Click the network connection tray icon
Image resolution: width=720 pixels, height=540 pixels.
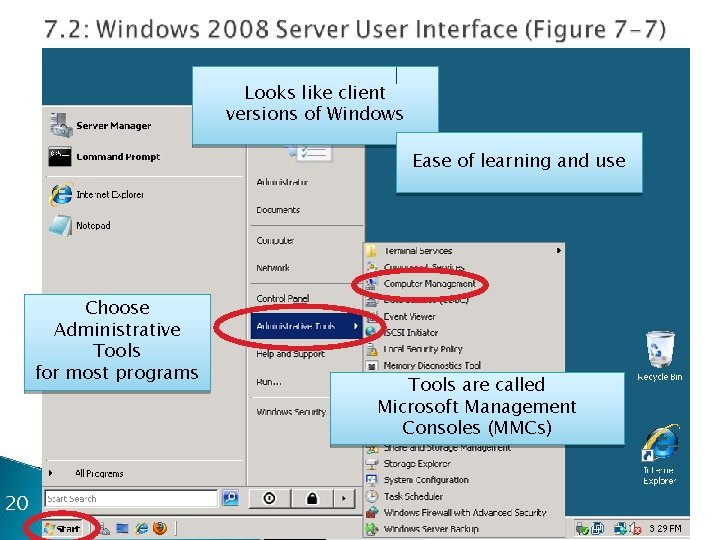point(620,529)
